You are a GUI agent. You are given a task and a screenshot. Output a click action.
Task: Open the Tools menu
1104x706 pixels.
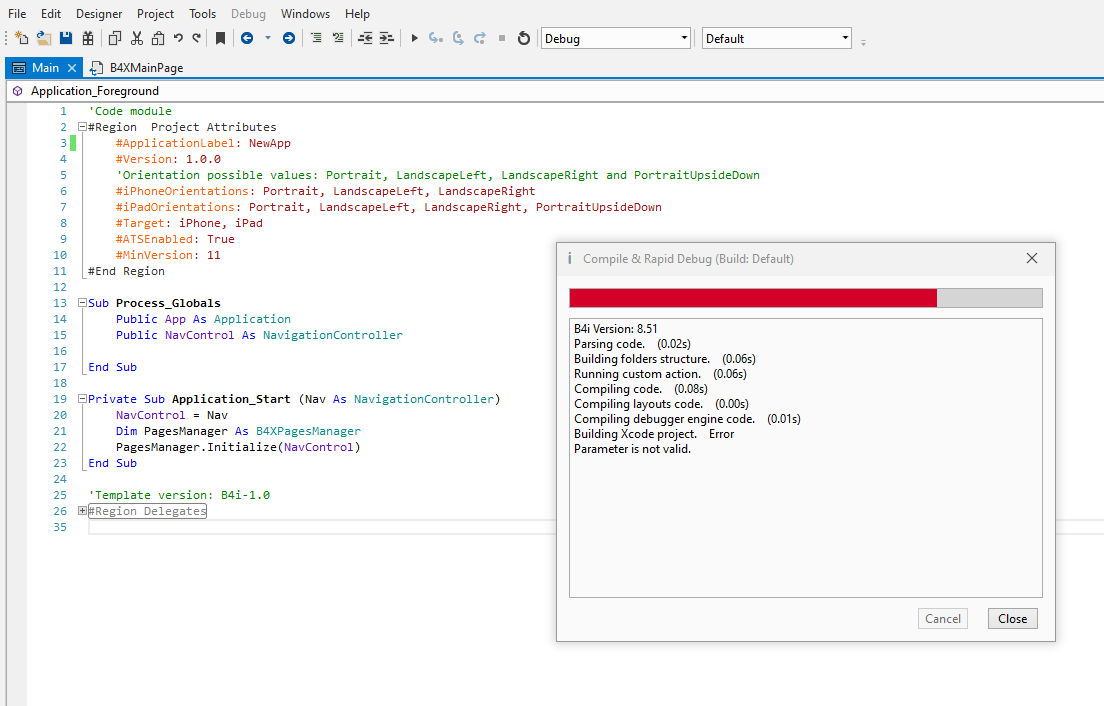click(202, 14)
